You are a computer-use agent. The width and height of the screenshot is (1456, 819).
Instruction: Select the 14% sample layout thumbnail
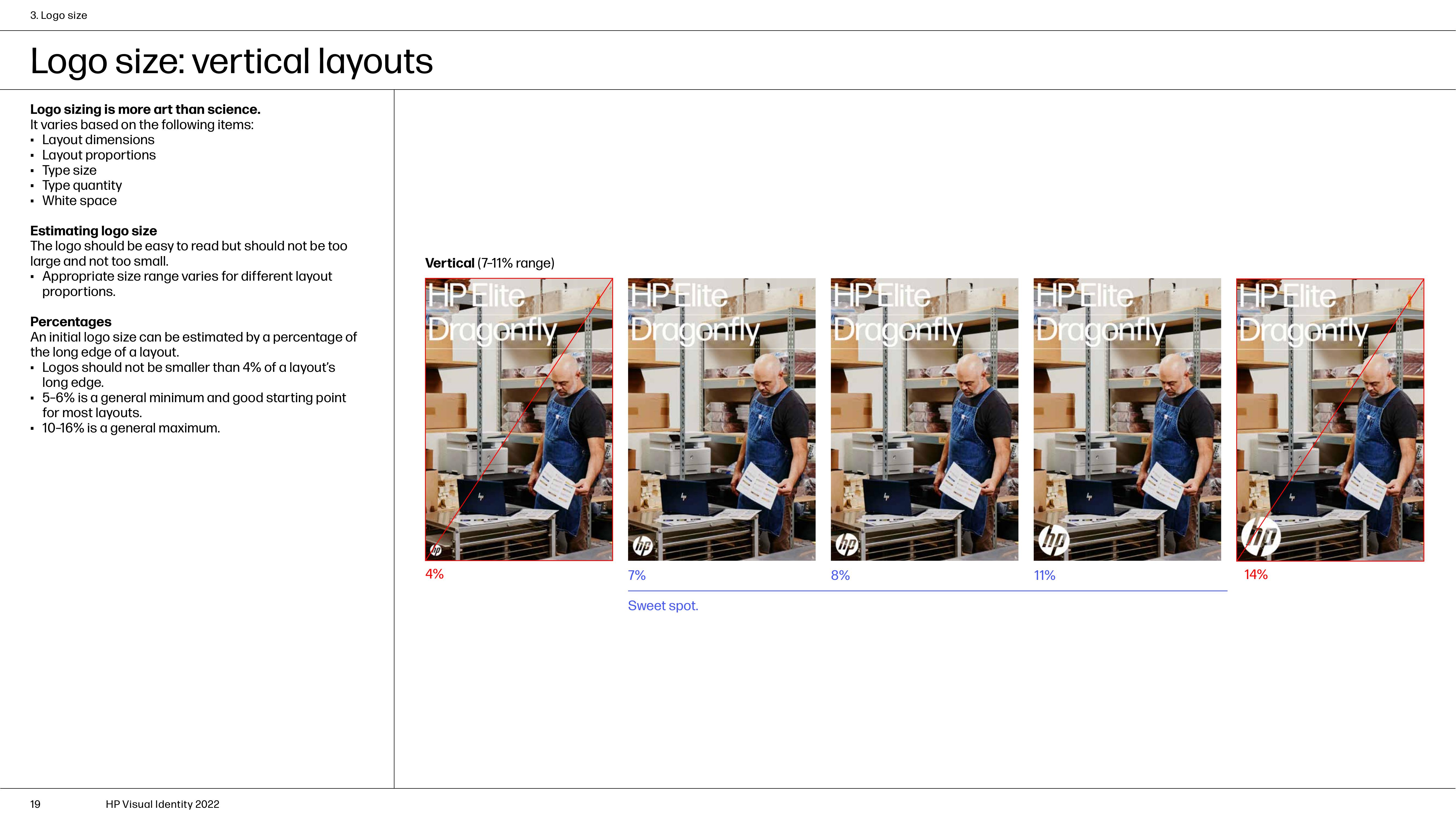coord(1330,419)
